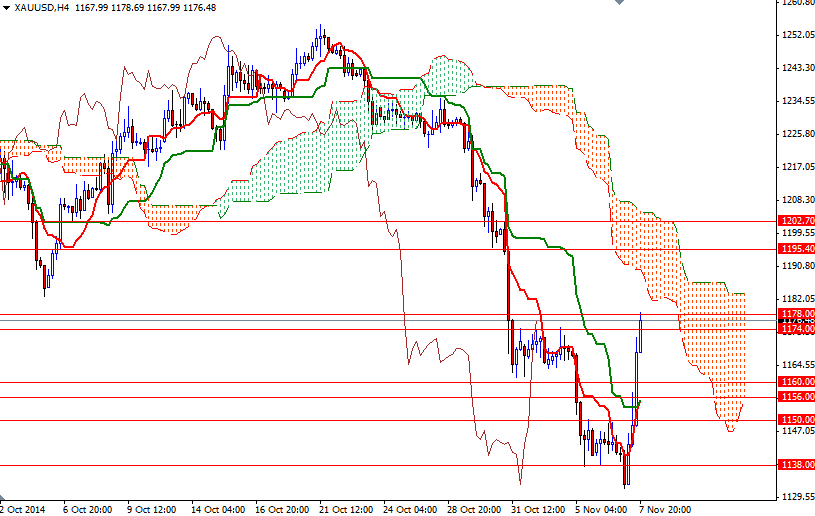Viewport: 815px width, 516px height.
Task: Click the 1182.05 price axis value
Action: tap(798, 299)
